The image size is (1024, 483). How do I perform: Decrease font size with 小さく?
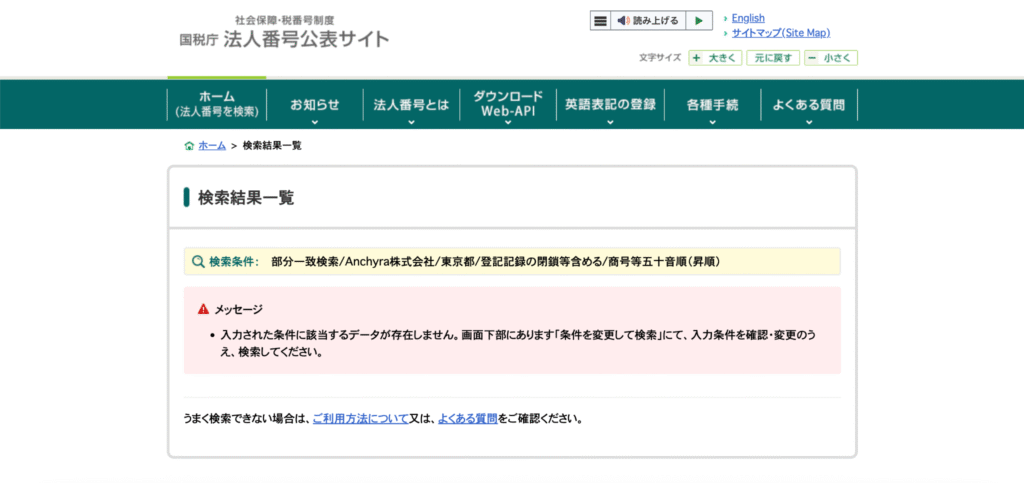[831, 58]
